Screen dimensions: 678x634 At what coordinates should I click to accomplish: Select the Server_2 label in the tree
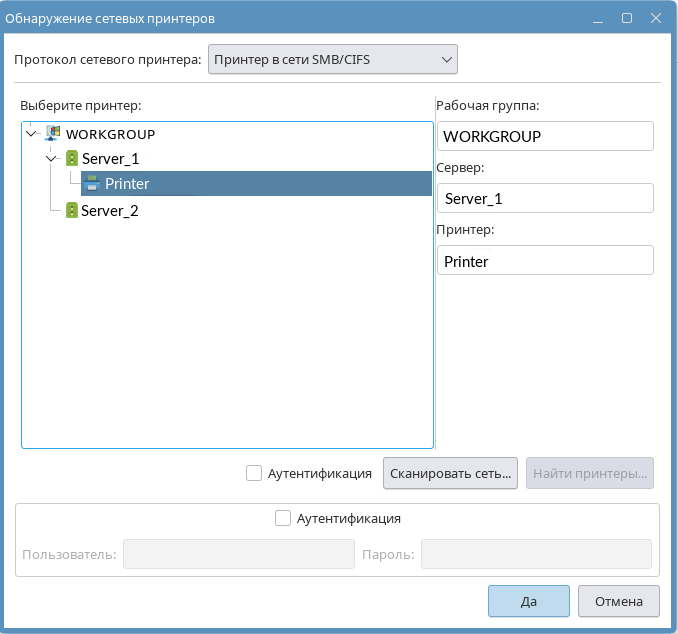[x=110, y=210]
